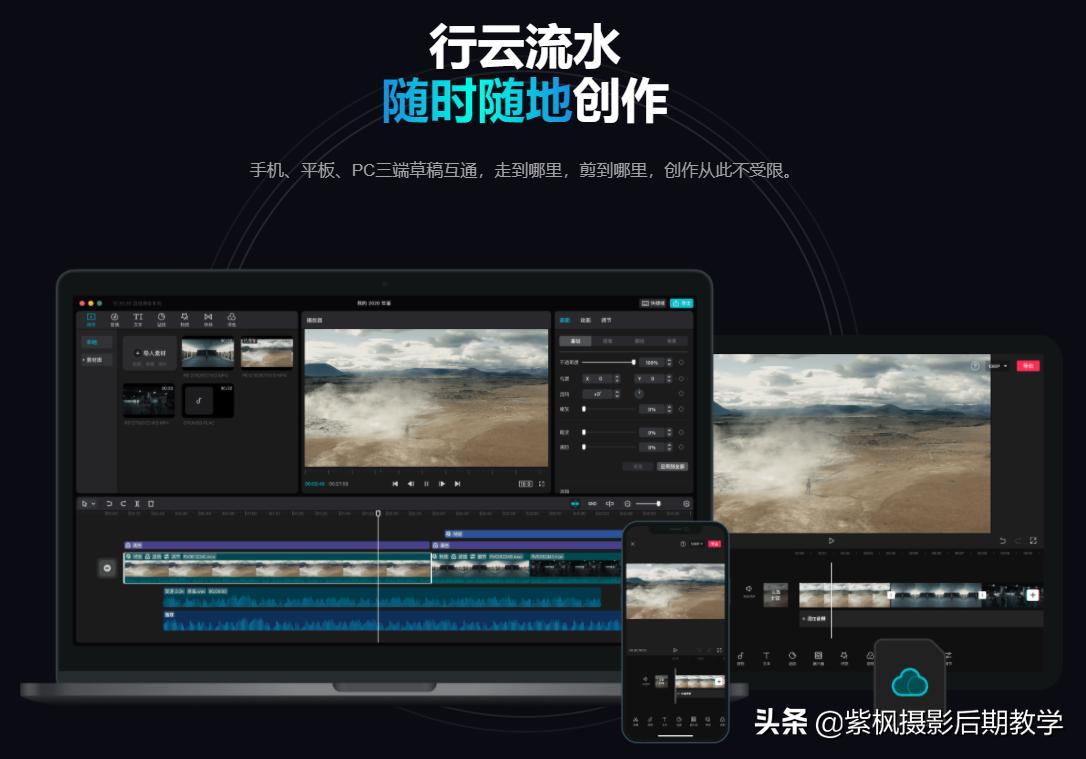The width and height of the screenshot is (1086, 759).
Task: Click the 导入素材 import material button
Action: tap(150, 352)
